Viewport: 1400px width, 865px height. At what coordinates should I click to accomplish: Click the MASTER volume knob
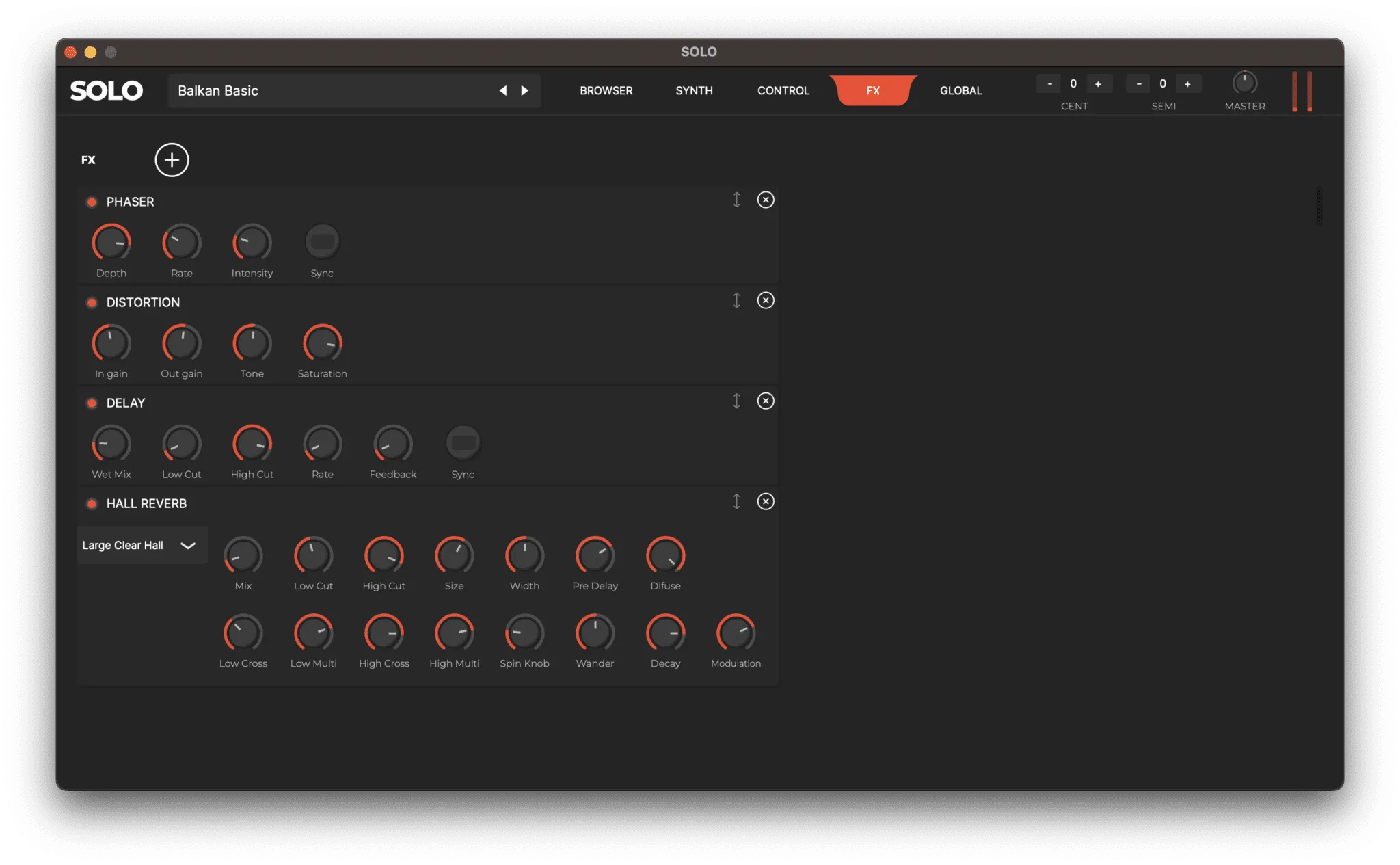coord(1244,83)
